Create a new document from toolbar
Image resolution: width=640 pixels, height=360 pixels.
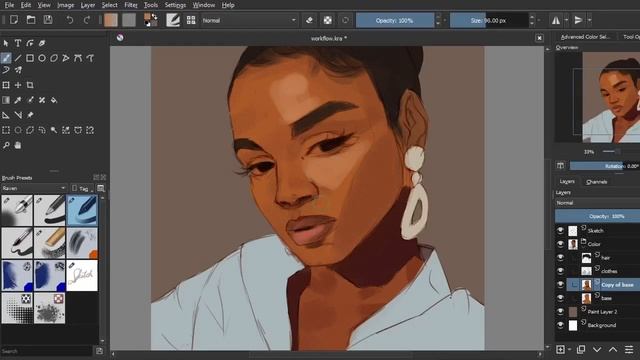tap(14, 20)
